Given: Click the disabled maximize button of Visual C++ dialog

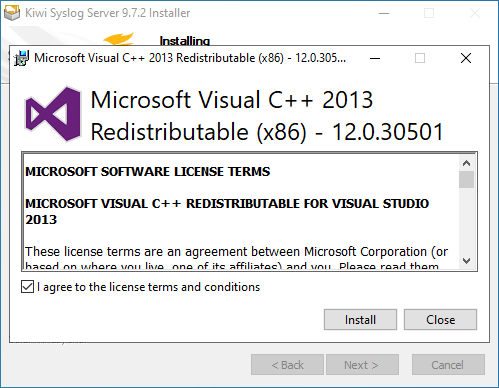Looking at the screenshot, I should [x=420, y=58].
